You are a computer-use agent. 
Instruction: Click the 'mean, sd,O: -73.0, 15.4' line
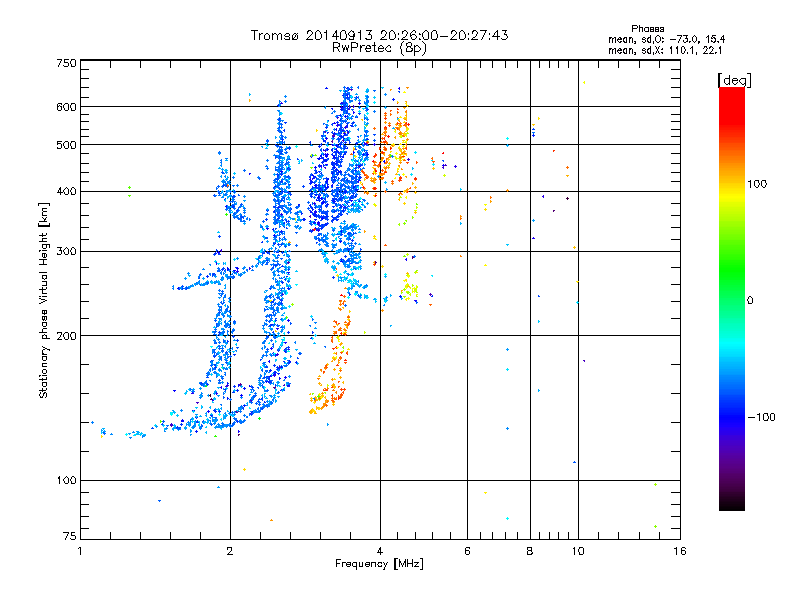666,39
